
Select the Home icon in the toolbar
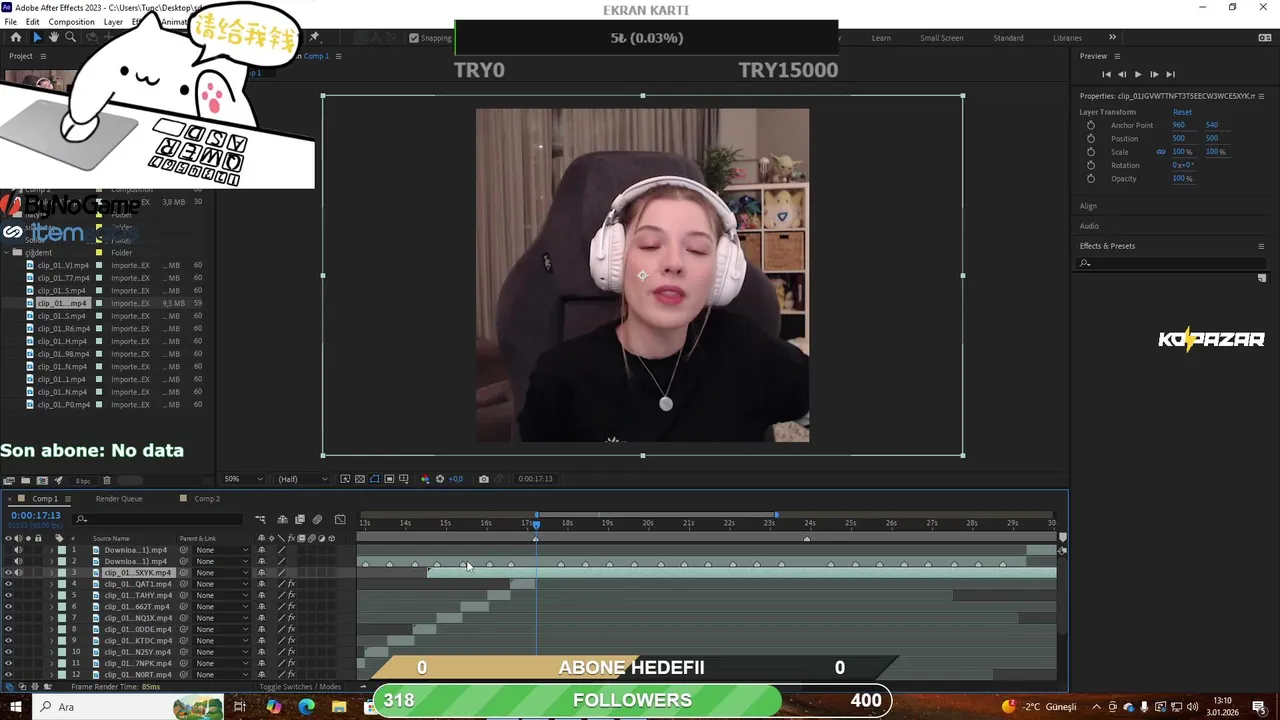click(15, 37)
